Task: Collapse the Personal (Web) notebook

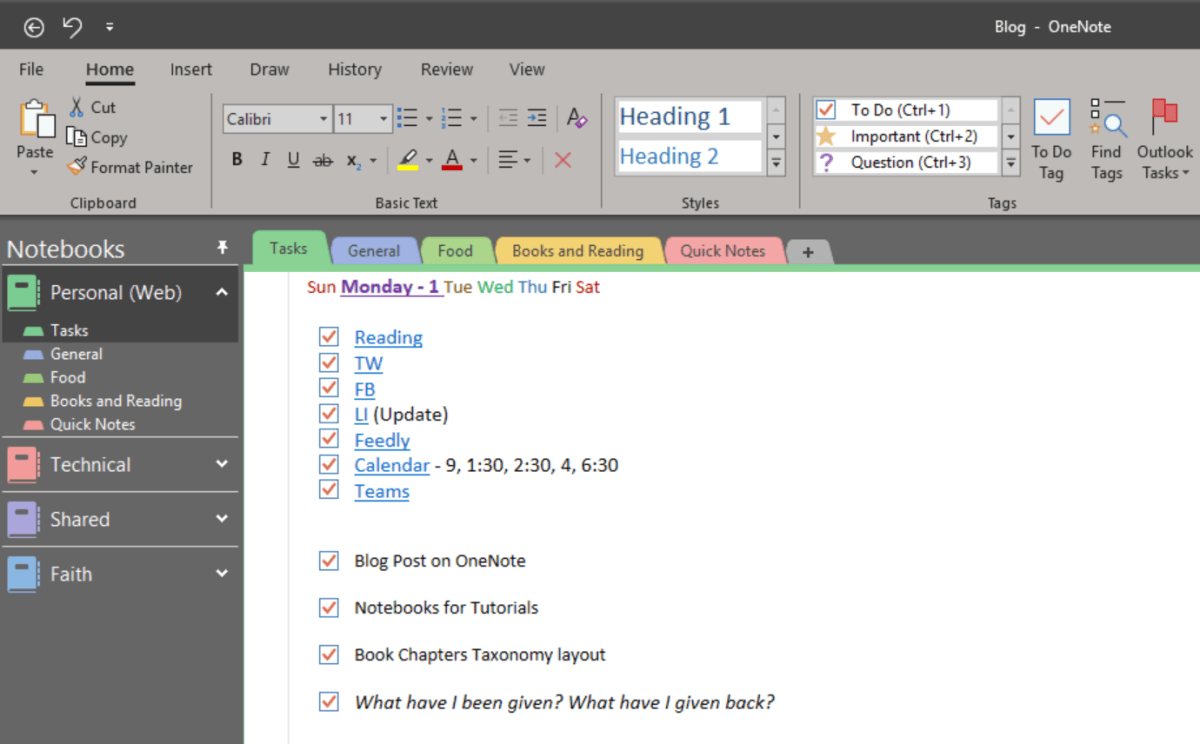Action: click(222, 292)
